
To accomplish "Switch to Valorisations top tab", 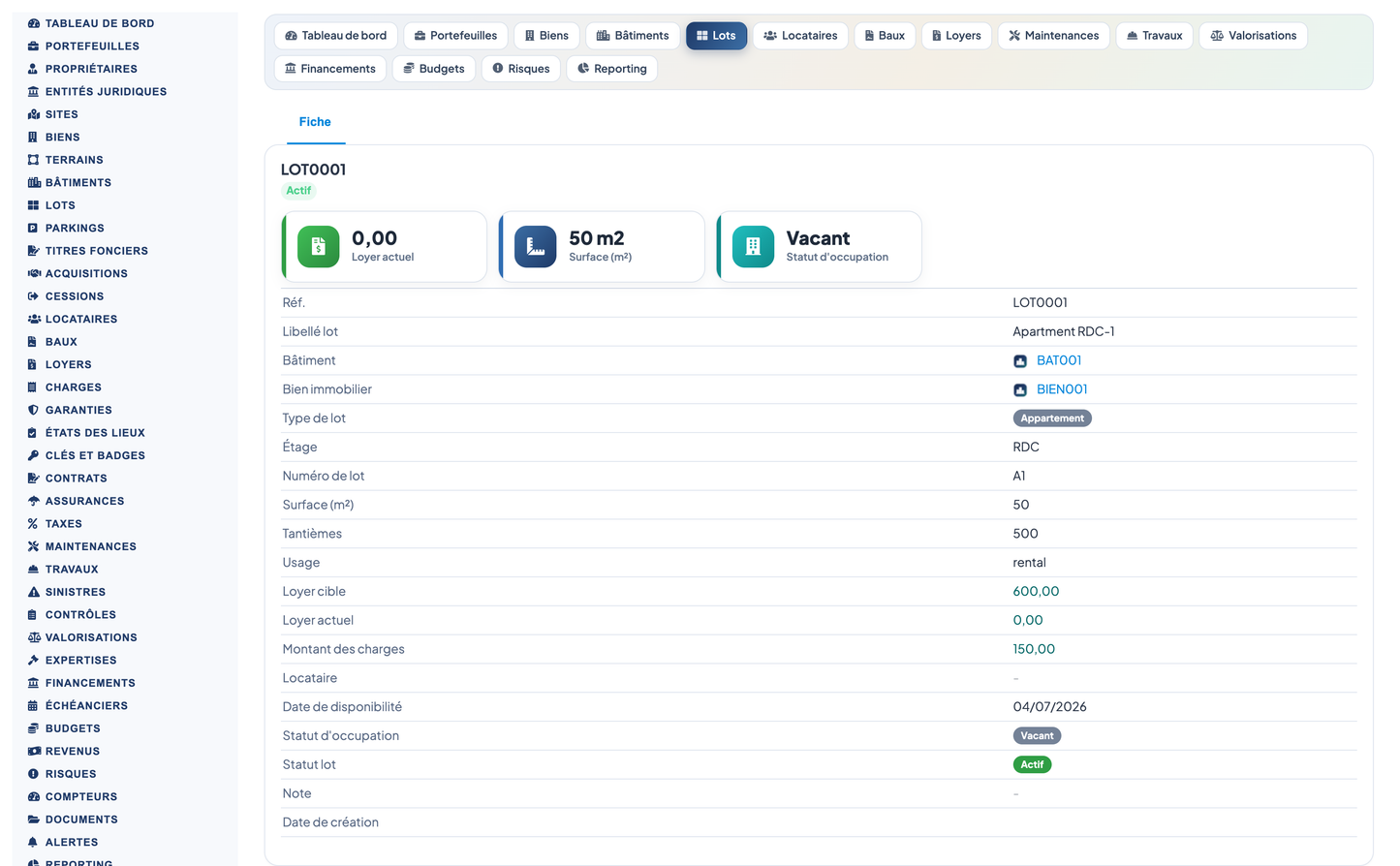I will coord(1253,36).
